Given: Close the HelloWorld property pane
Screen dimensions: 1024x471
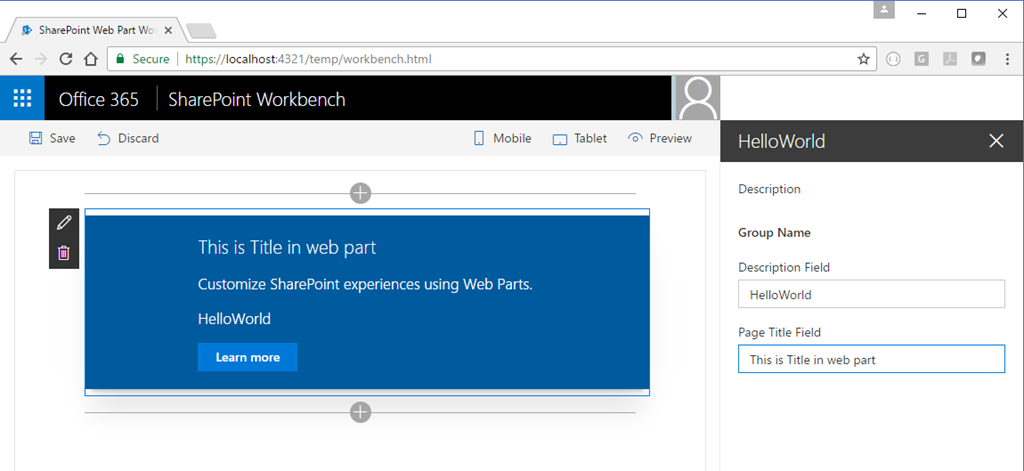Looking at the screenshot, I should [996, 140].
